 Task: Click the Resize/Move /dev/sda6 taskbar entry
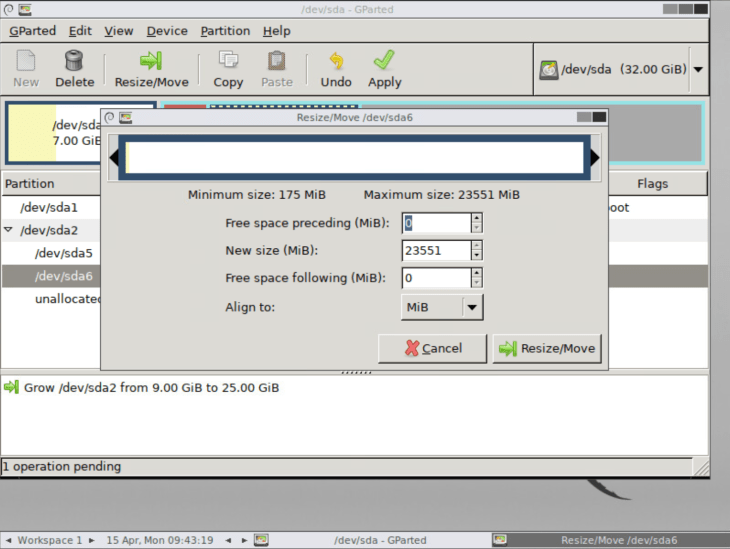[x=610, y=540]
